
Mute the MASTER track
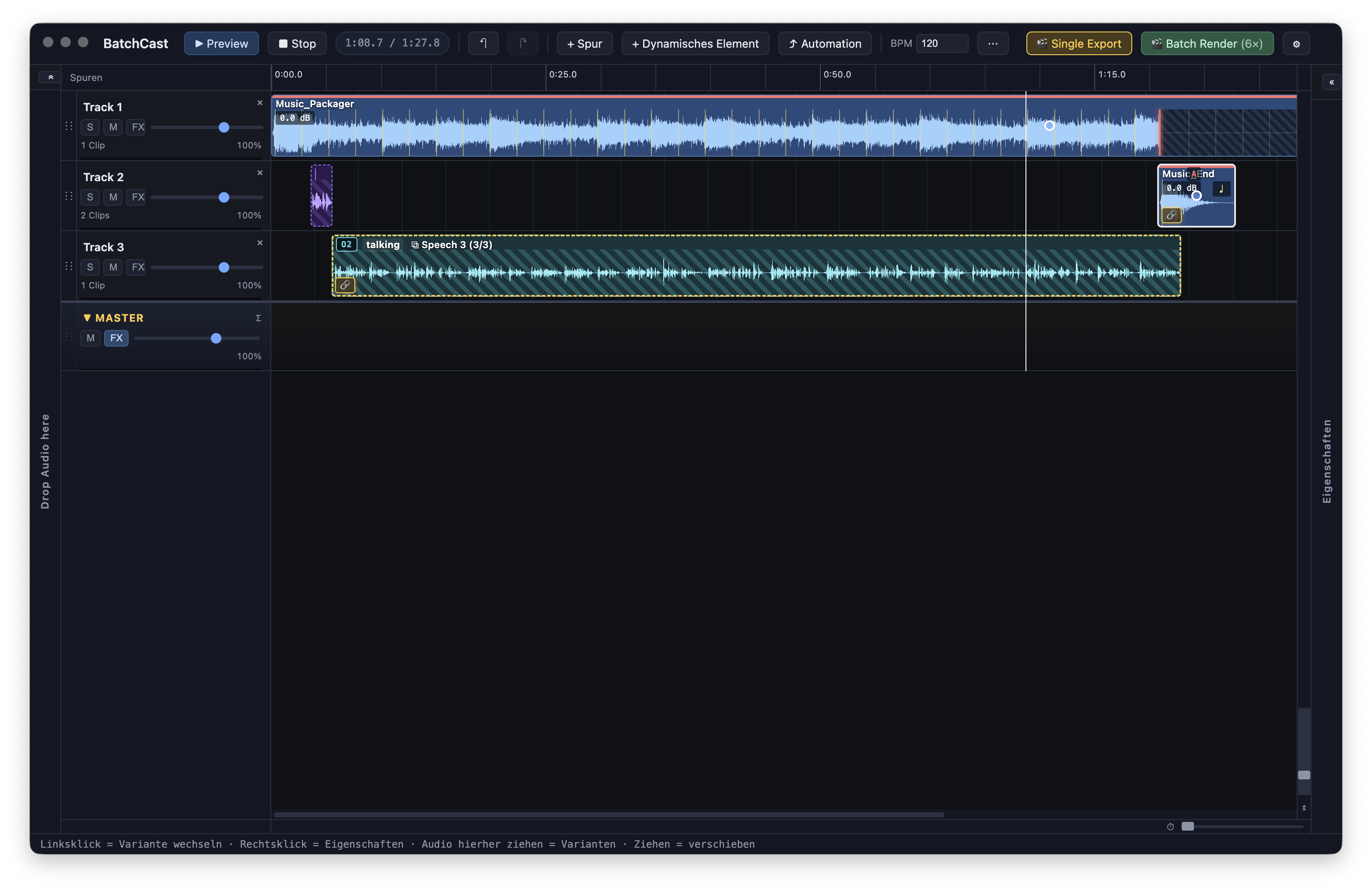pos(91,338)
